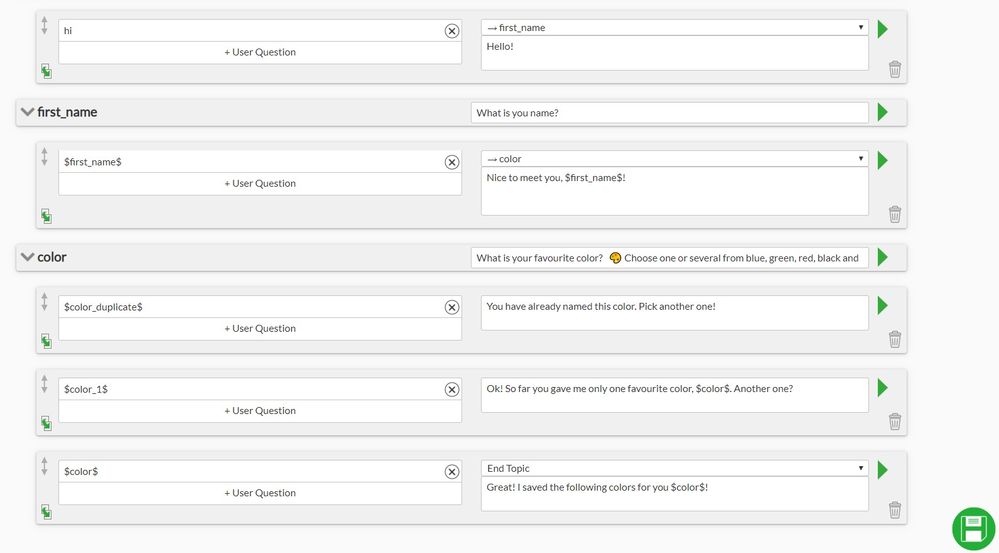Collapse the first_name topic
This screenshot has width=999, height=553.
[27, 112]
